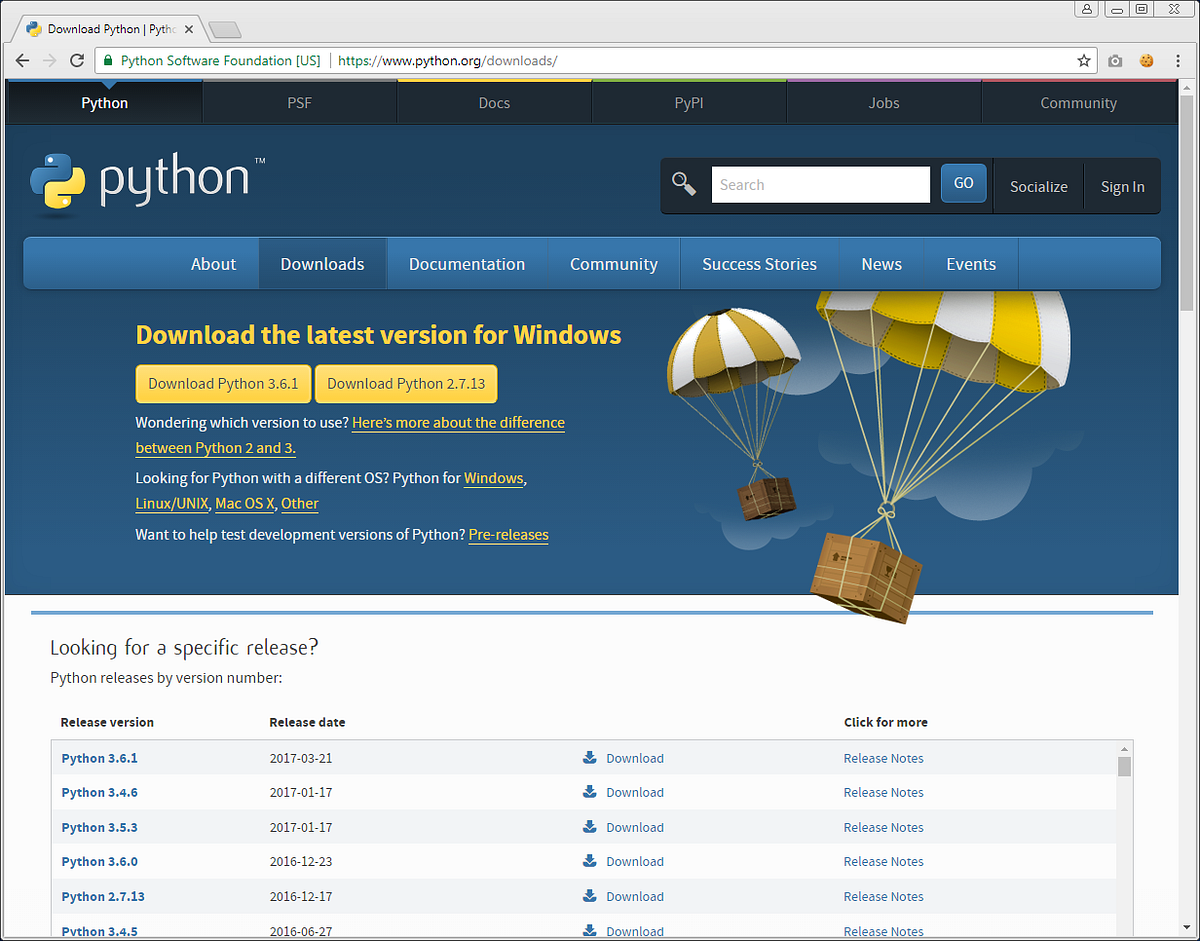Open the Docs menu item
1200x941 pixels.
(x=493, y=102)
